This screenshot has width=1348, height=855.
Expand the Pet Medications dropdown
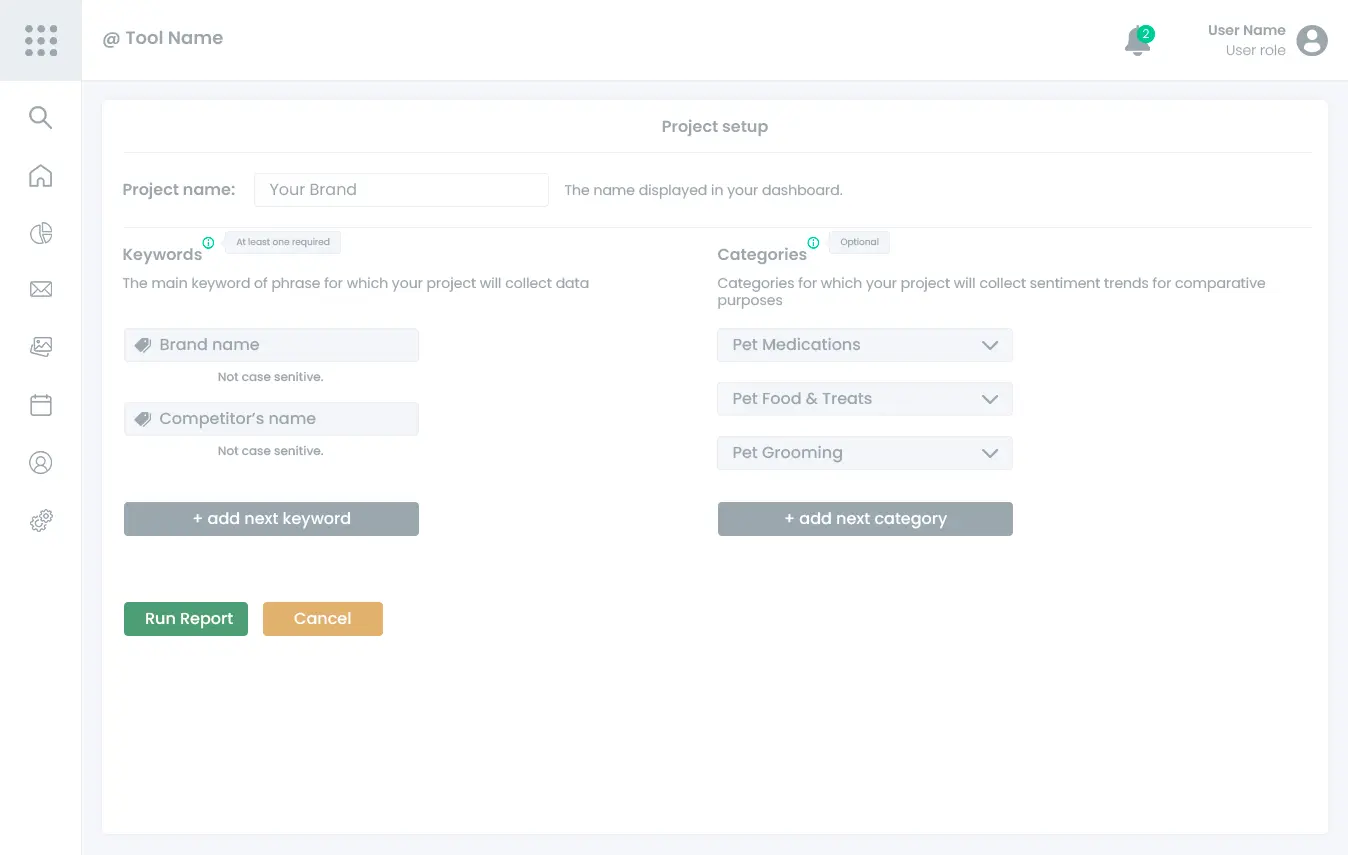tap(865, 345)
